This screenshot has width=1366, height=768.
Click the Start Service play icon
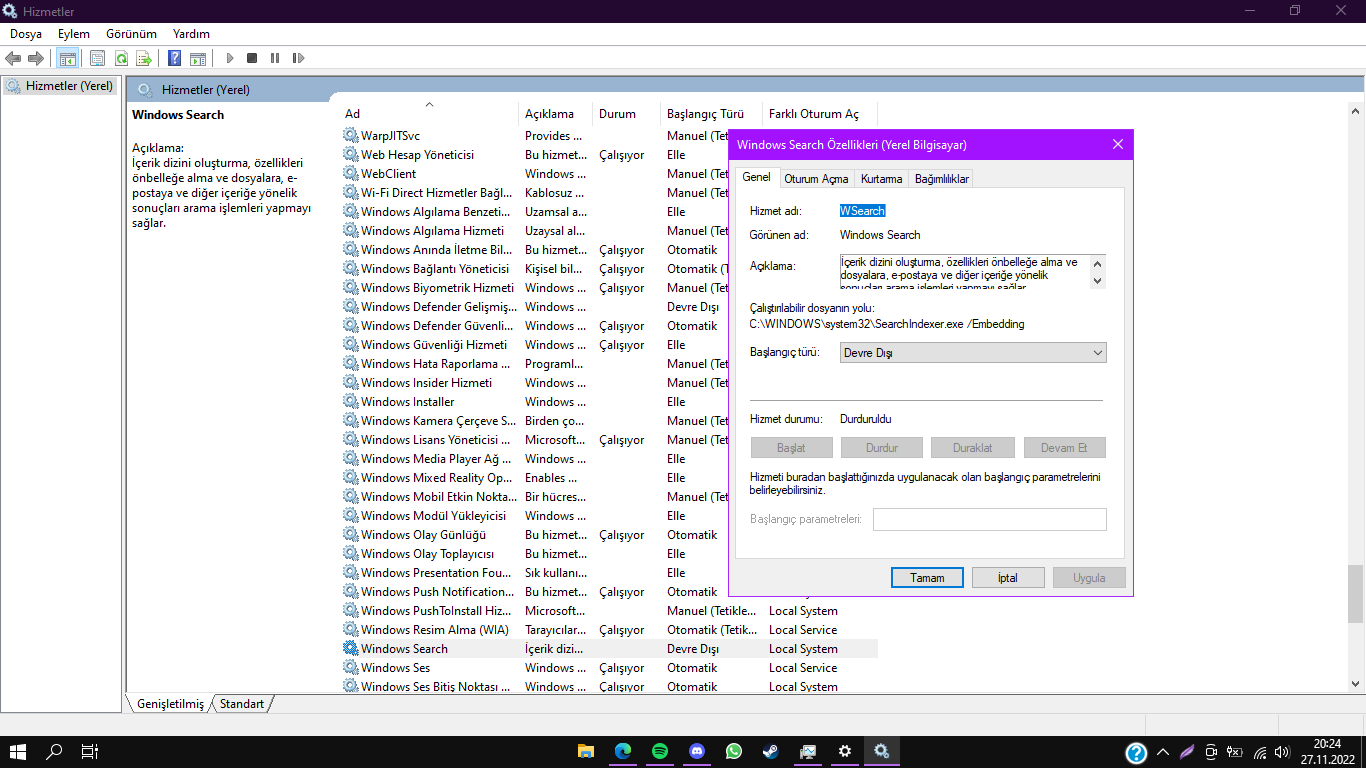point(229,58)
